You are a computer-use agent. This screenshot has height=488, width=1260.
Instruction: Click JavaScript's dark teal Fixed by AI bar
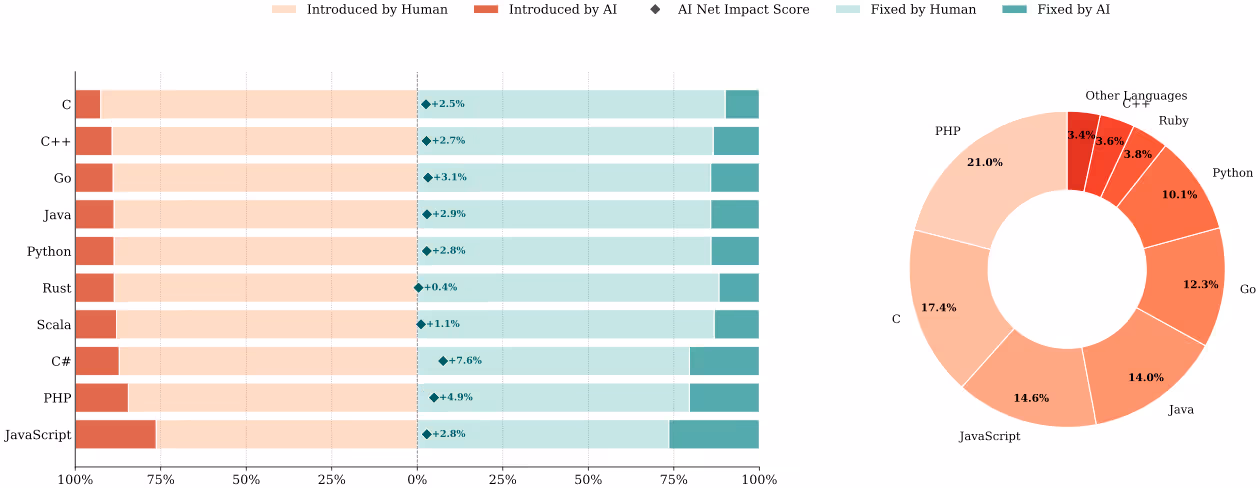click(x=713, y=434)
